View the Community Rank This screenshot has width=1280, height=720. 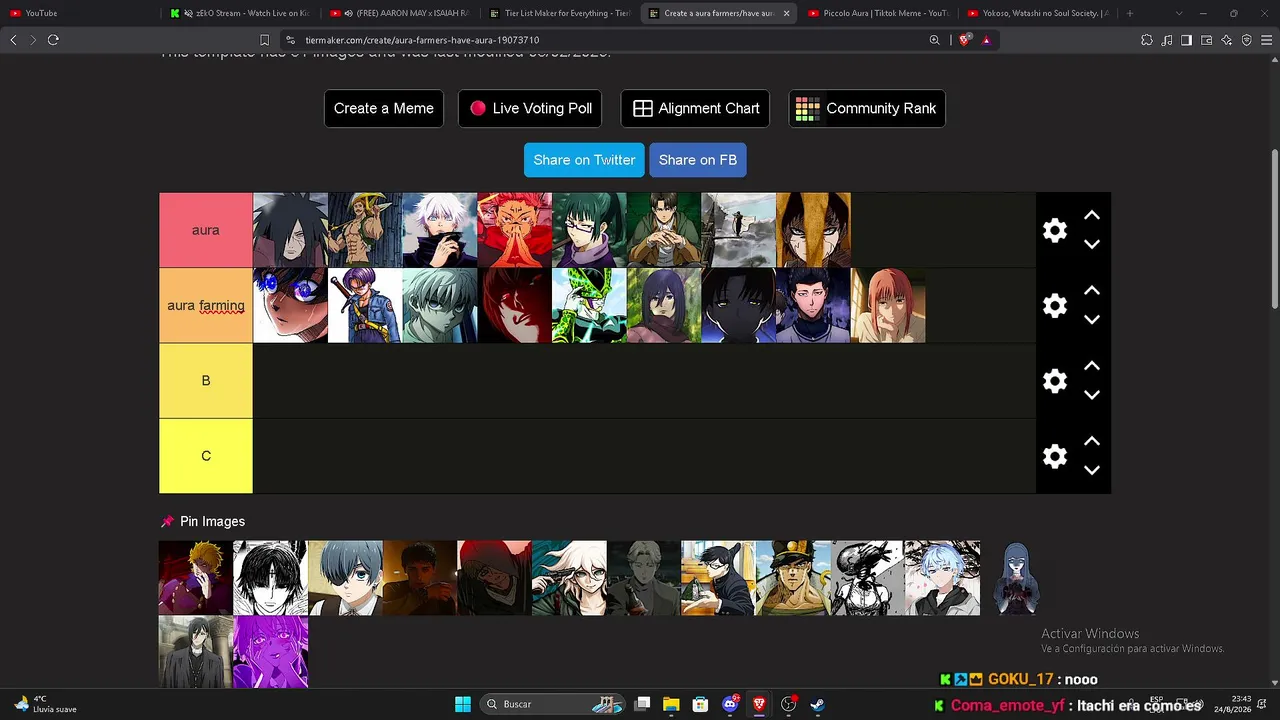coord(867,108)
